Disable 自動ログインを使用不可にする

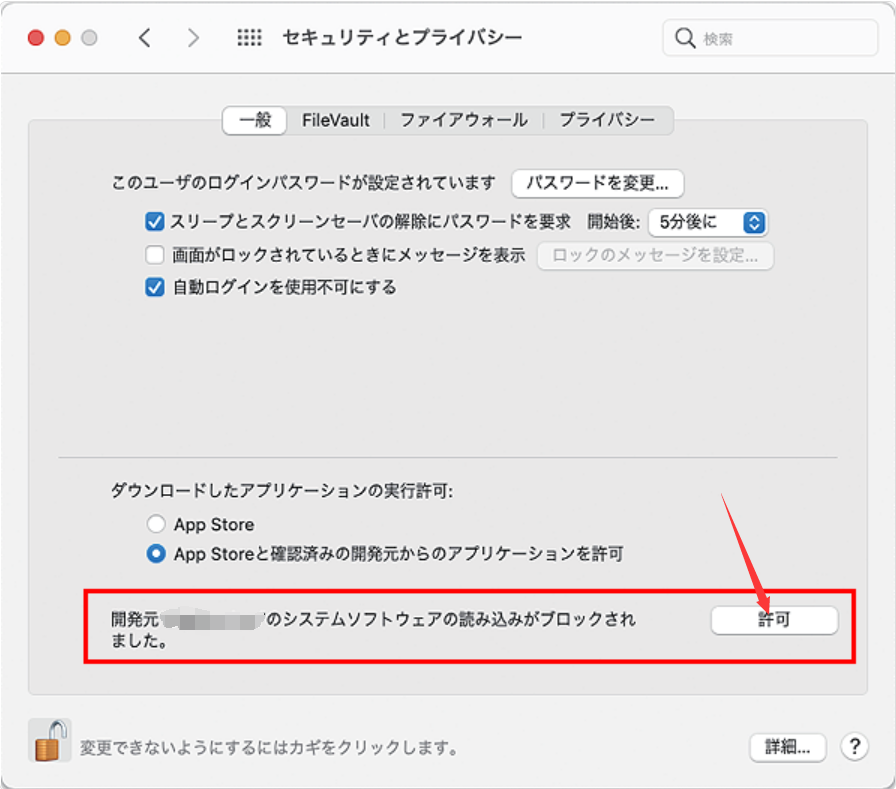[x=155, y=287]
